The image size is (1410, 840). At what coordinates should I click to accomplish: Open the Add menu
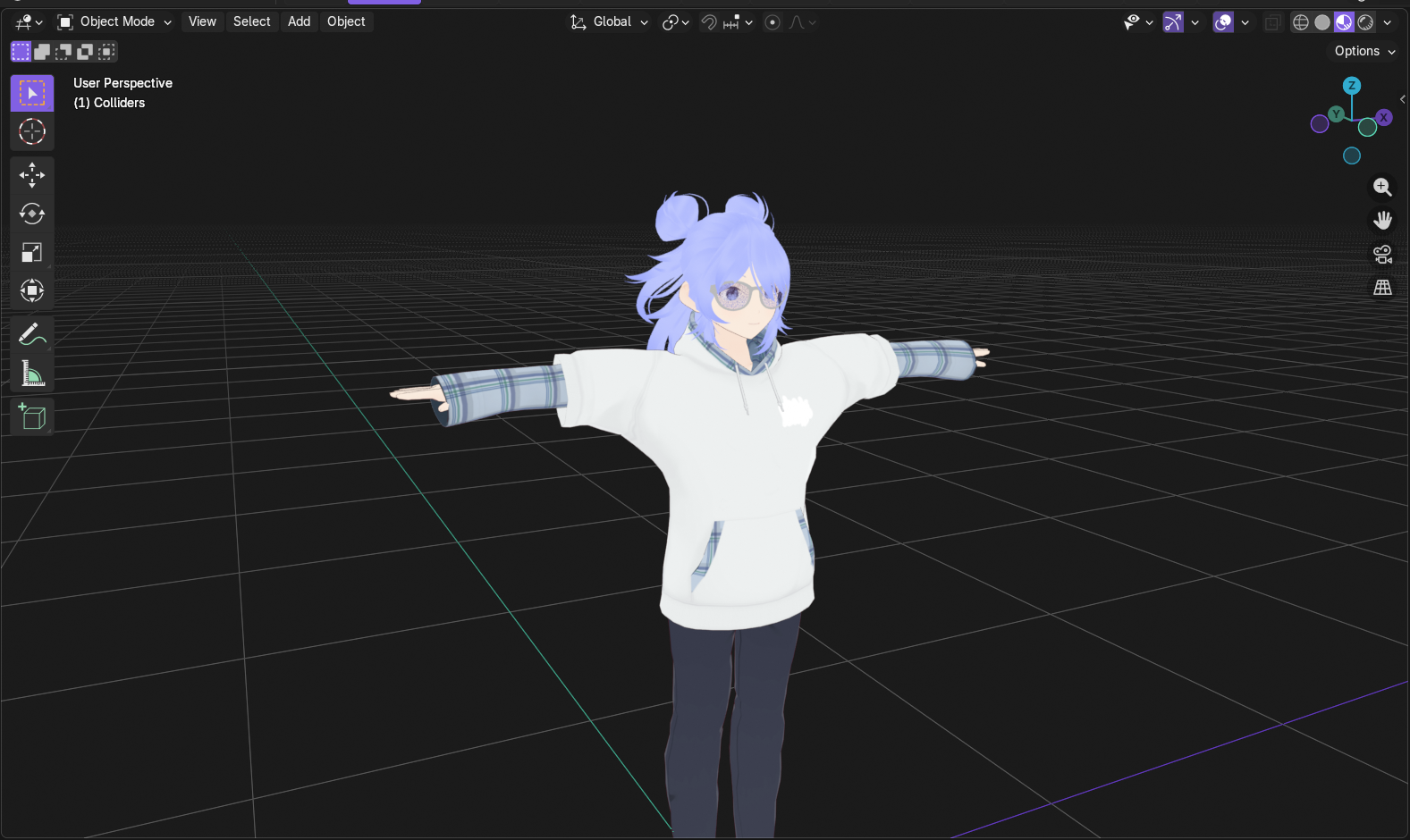coord(299,21)
